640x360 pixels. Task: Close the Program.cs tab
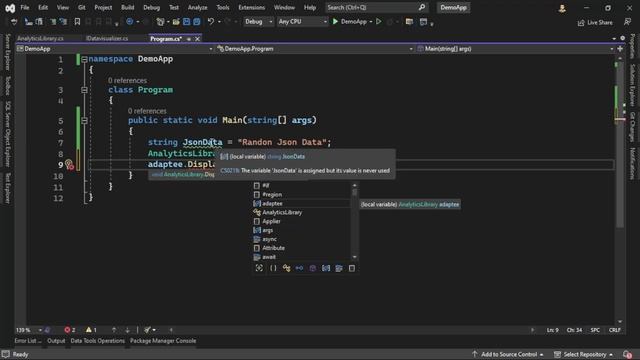click(x=198, y=39)
